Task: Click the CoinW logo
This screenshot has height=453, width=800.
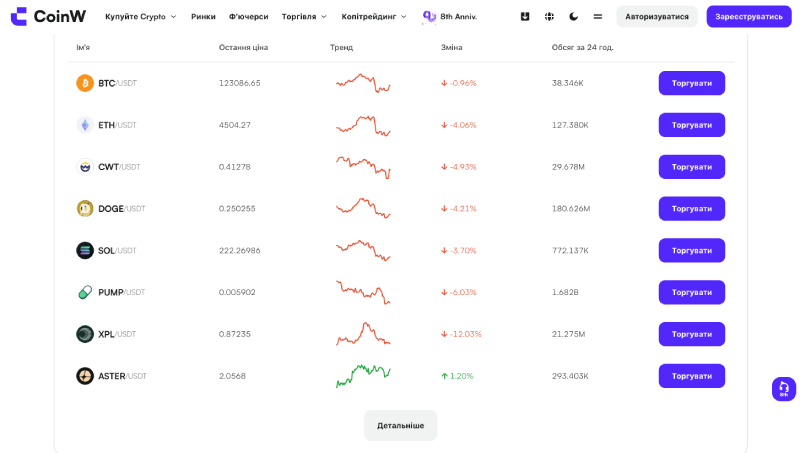Action: (48, 16)
